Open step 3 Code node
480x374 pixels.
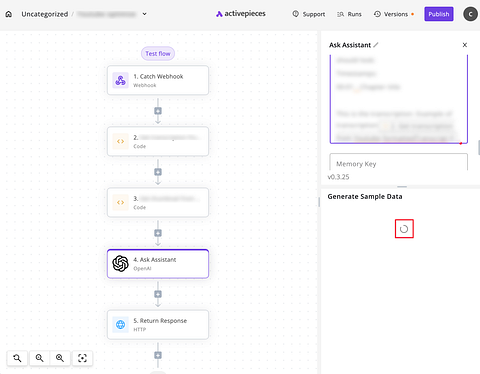158,202
